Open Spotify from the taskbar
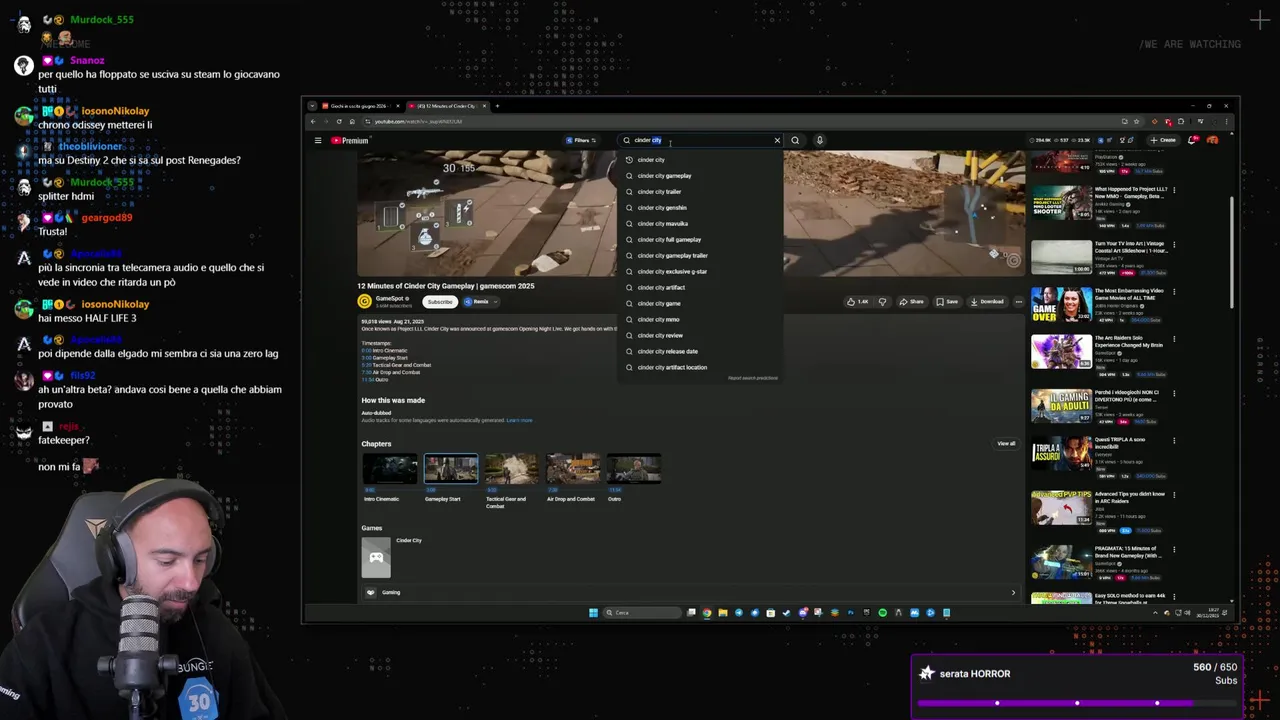 (x=882, y=613)
